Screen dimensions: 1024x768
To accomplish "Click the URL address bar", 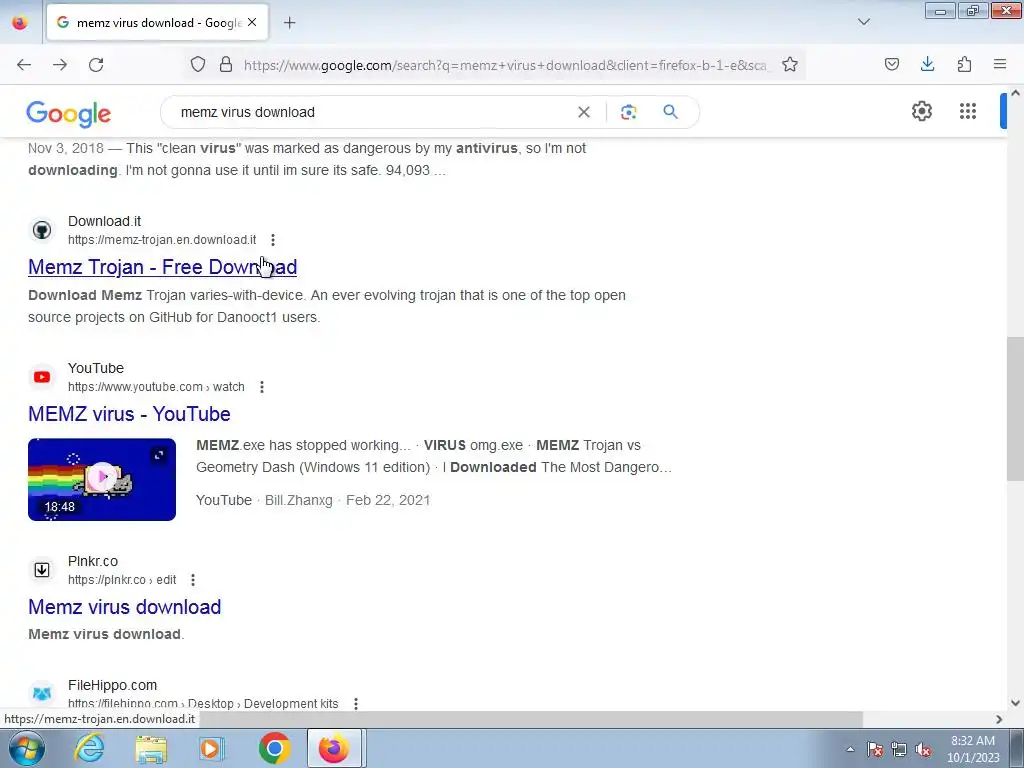I will tap(505, 65).
